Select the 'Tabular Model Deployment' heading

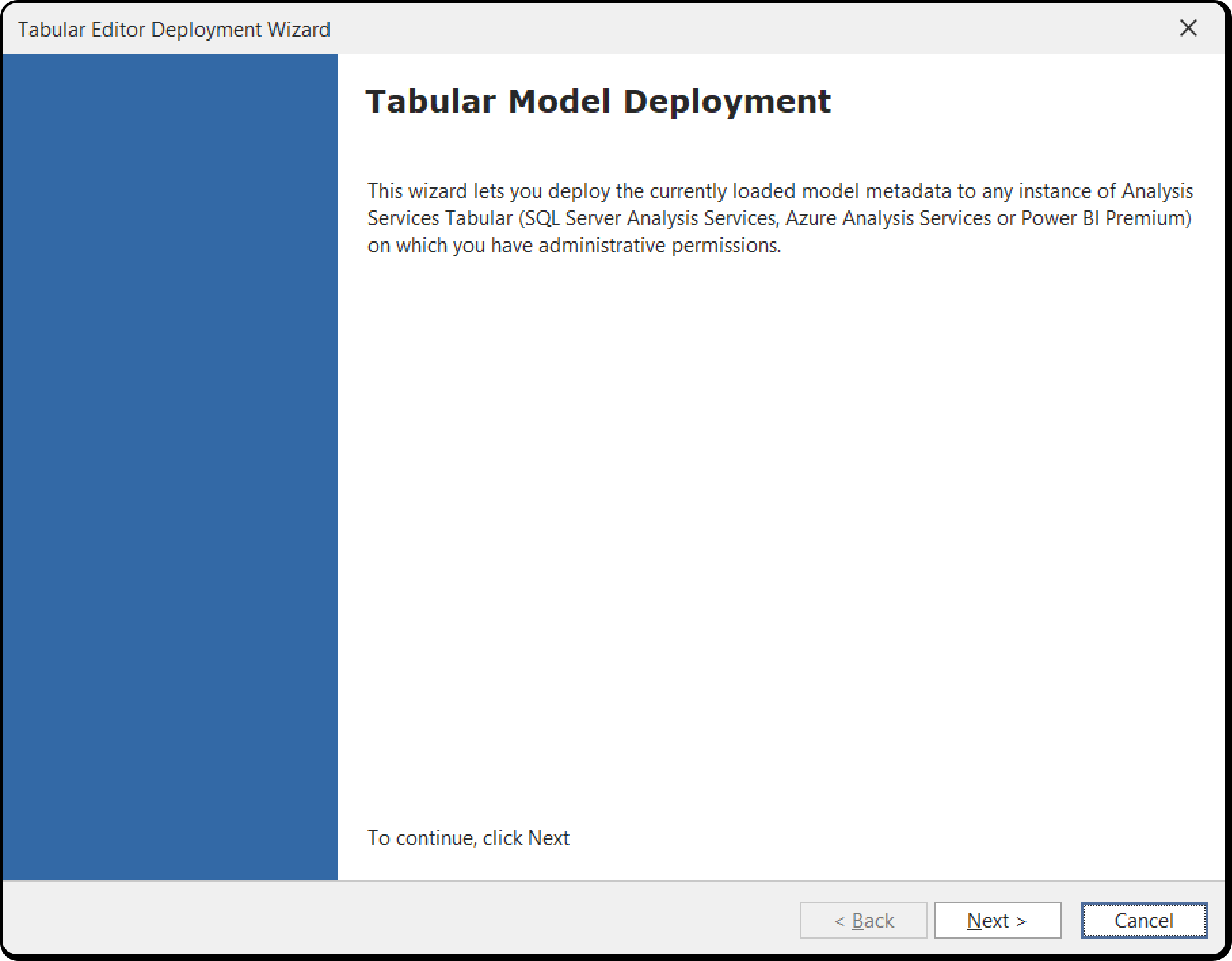(598, 102)
